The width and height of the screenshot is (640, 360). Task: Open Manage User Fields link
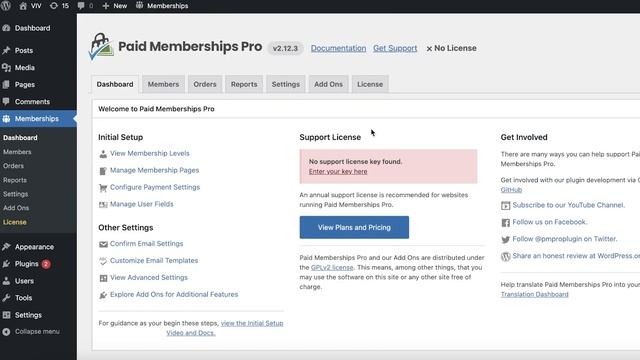[x=142, y=204]
